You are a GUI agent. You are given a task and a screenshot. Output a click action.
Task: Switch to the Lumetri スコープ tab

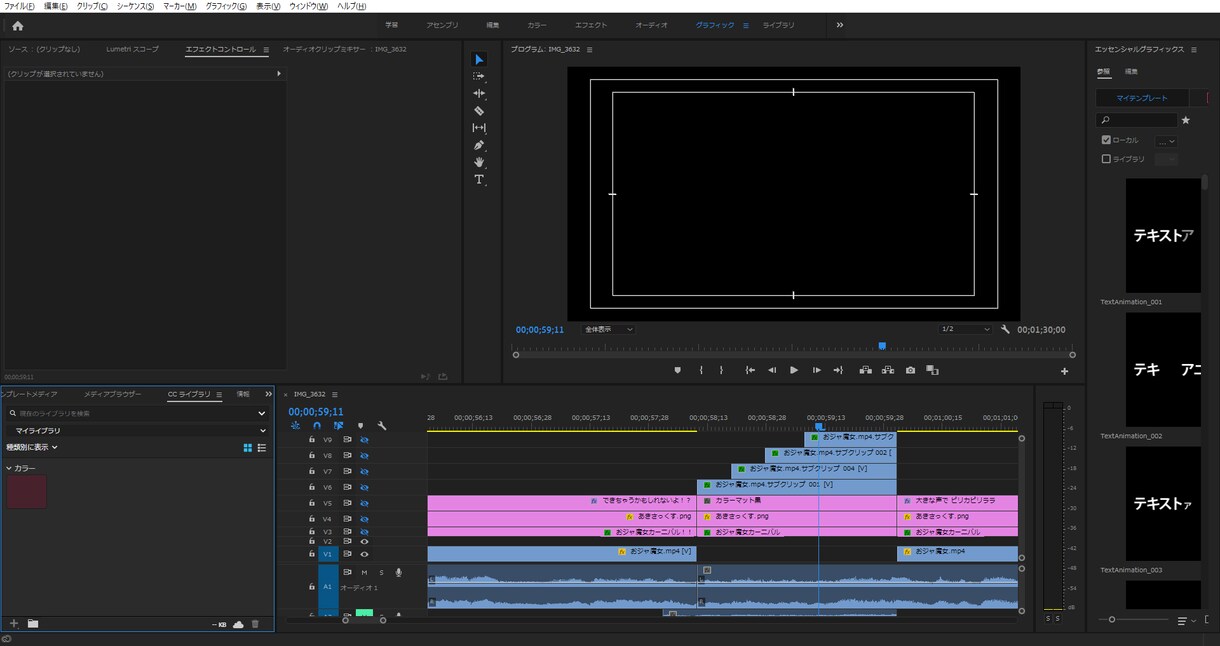pyautogui.click(x=131, y=49)
